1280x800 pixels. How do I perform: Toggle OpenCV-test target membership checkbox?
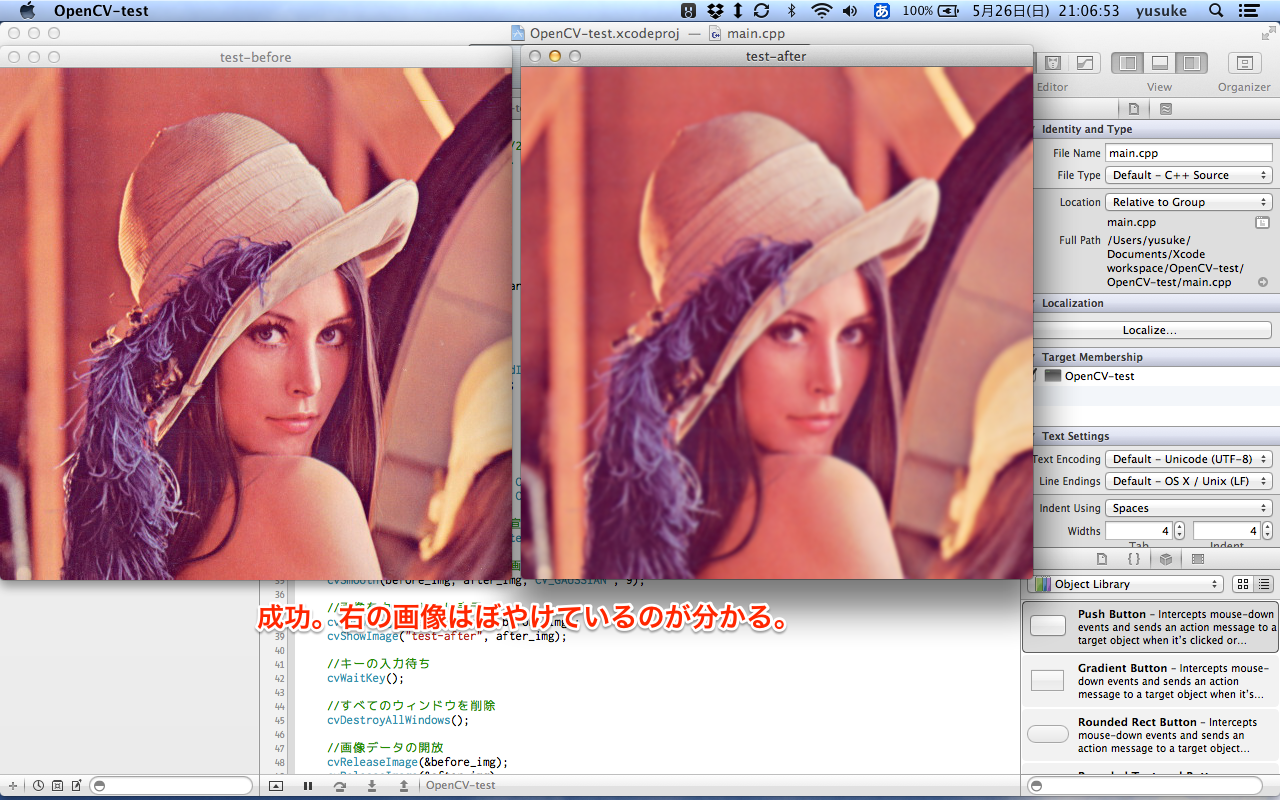(x=1035, y=376)
